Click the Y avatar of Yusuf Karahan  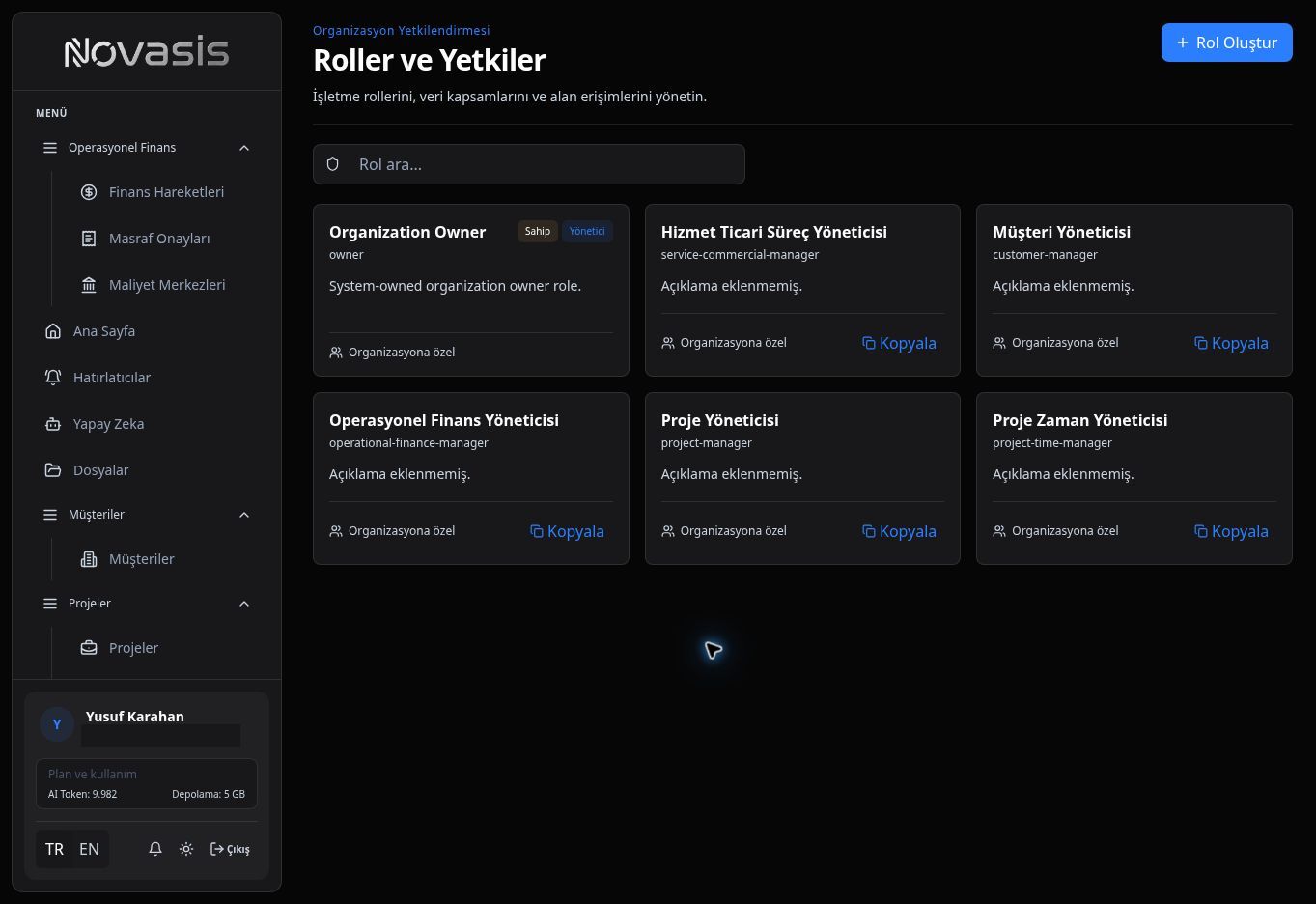[57, 724]
